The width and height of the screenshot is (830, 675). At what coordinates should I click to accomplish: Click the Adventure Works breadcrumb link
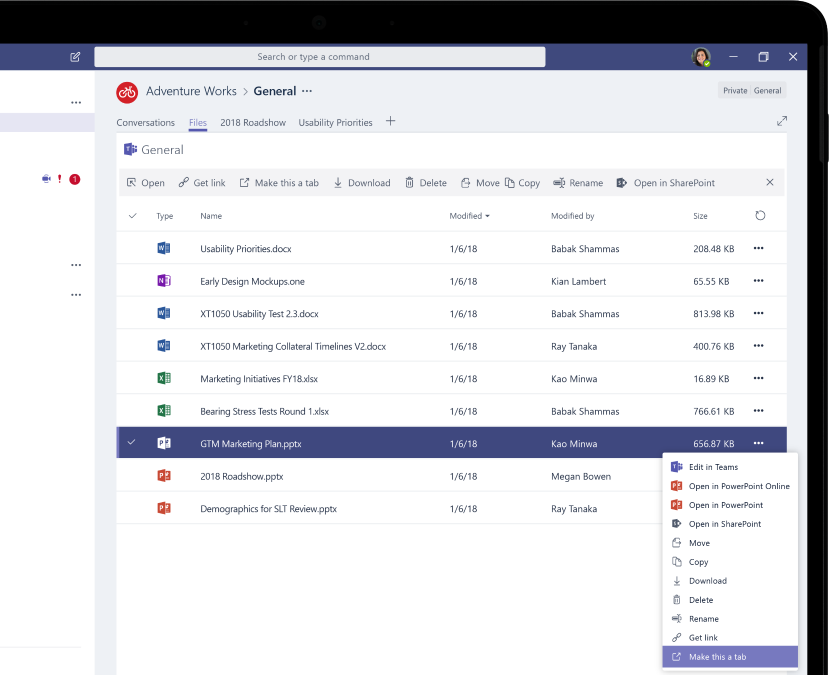191,91
